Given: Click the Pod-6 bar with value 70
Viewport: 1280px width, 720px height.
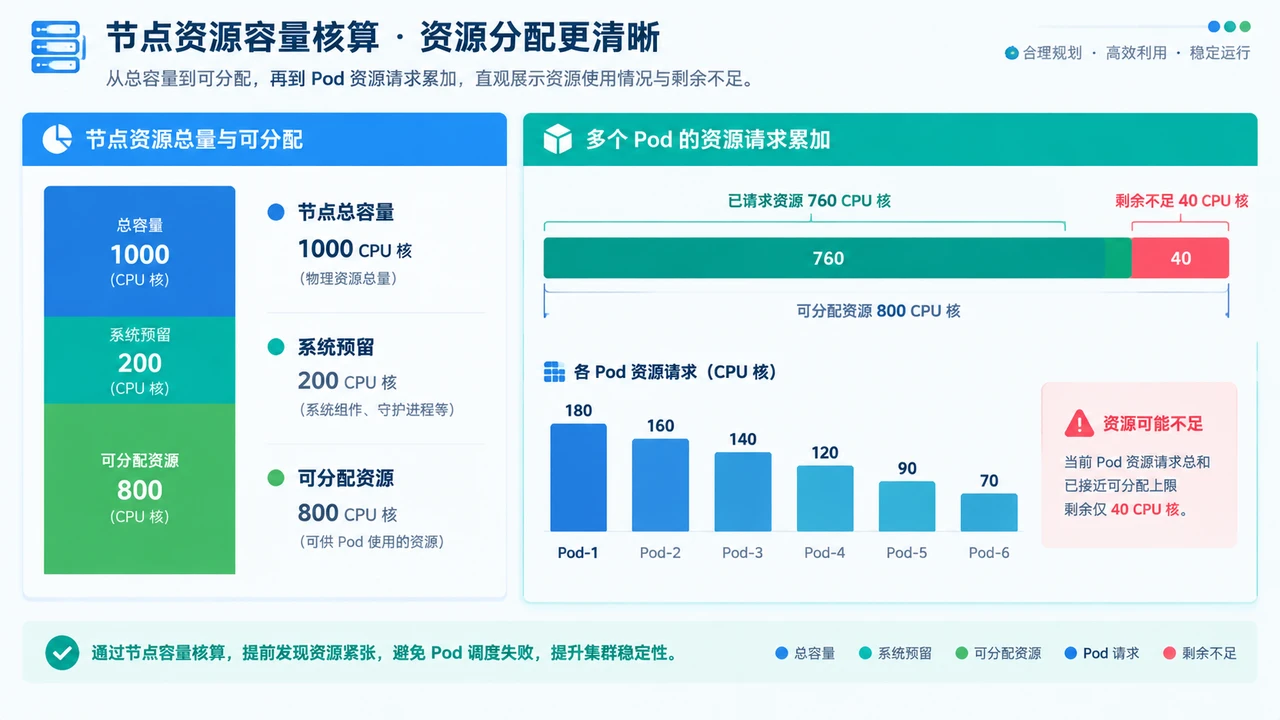Looking at the screenshot, I should [x=989, y=512].
